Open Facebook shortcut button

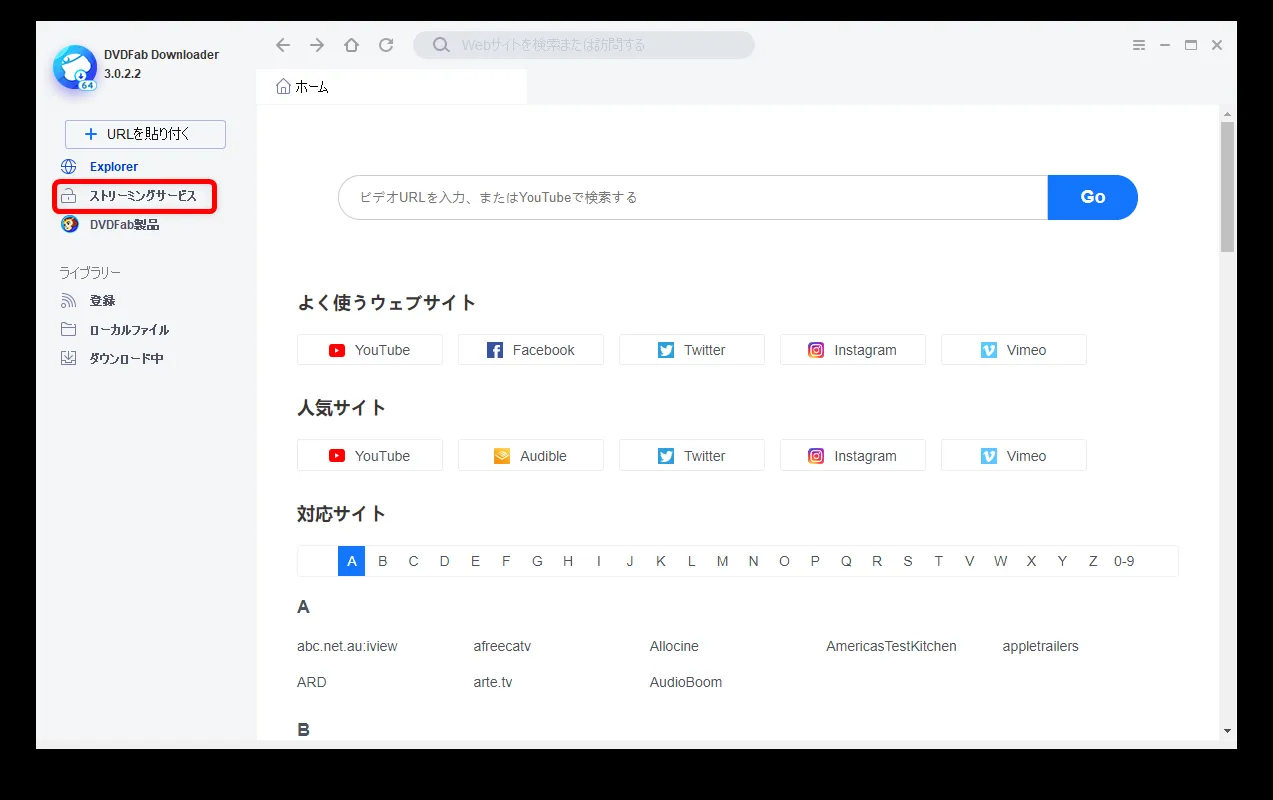pyautogui.click(x=531, y=350)
